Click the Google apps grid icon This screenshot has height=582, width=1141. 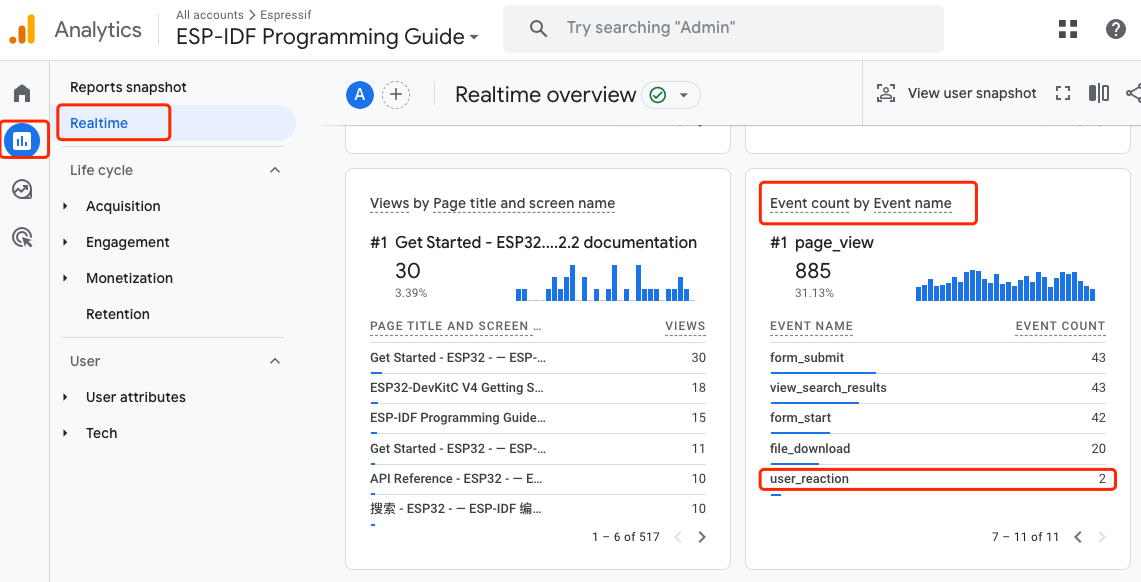[x=1068, y=29]
